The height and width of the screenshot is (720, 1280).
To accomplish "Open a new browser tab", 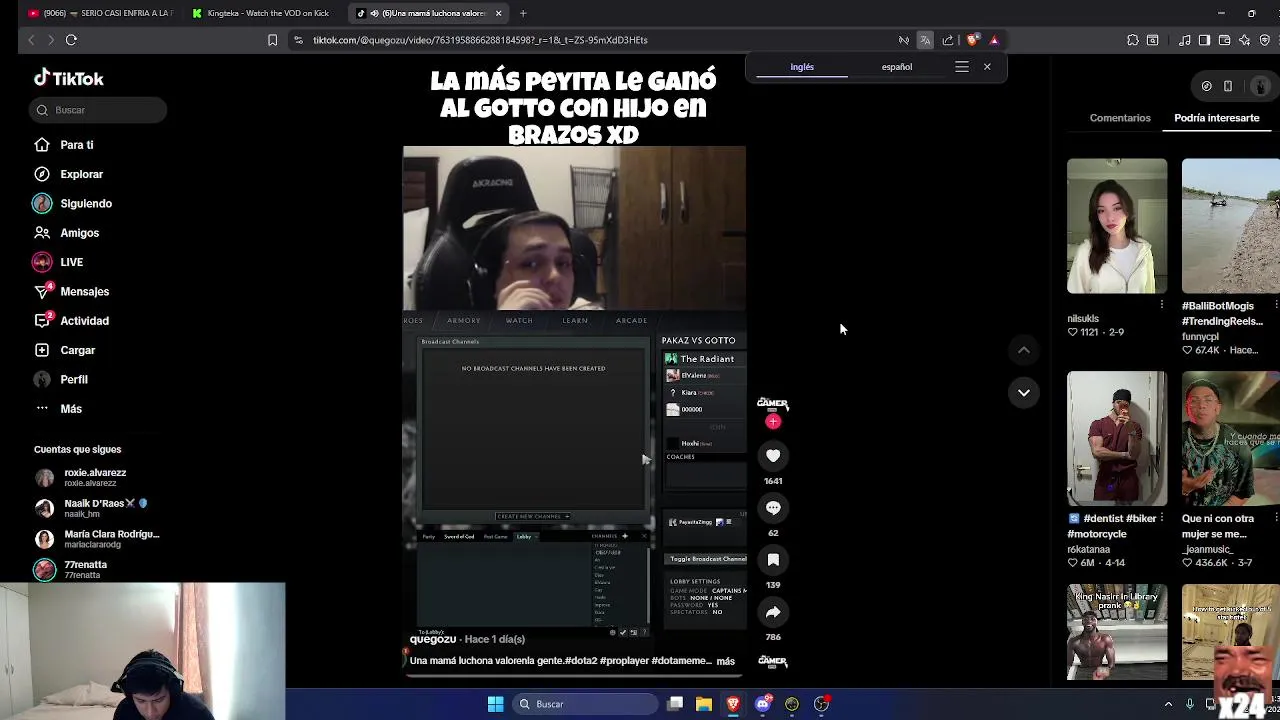I will (523, 13).
